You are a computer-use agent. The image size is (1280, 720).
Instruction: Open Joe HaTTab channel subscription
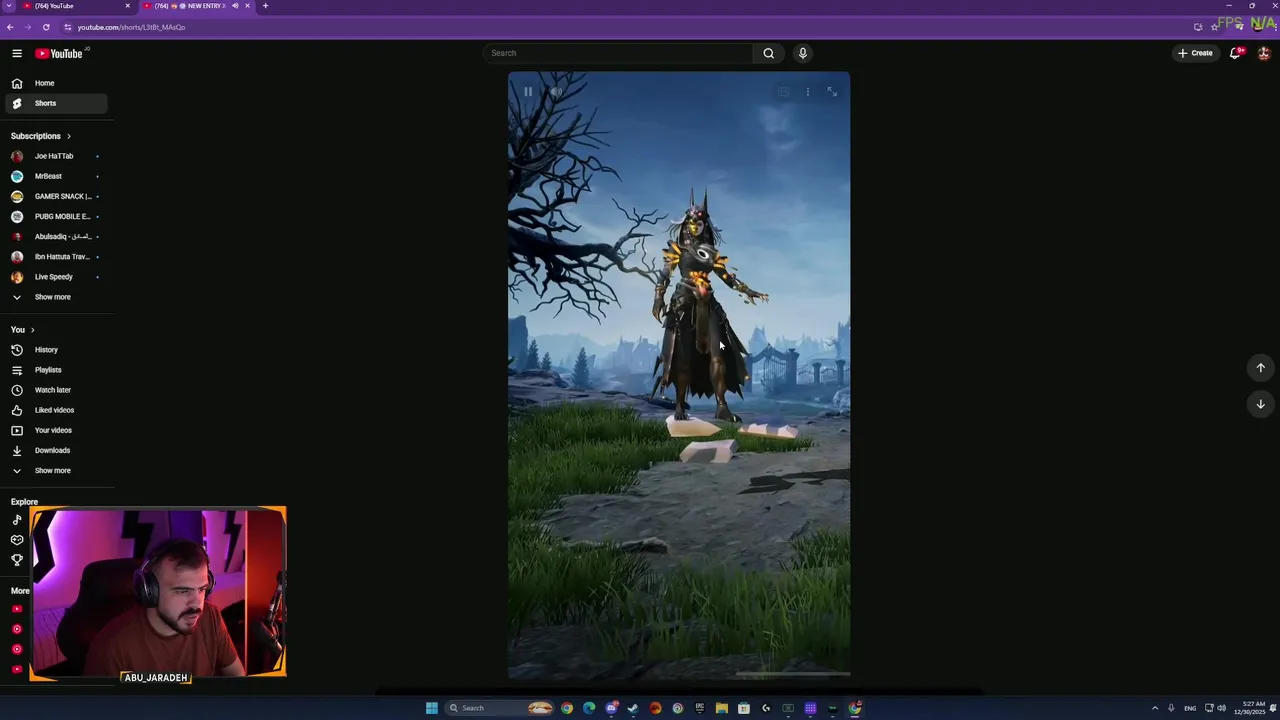pyautogui.click(x=55, y=156)
